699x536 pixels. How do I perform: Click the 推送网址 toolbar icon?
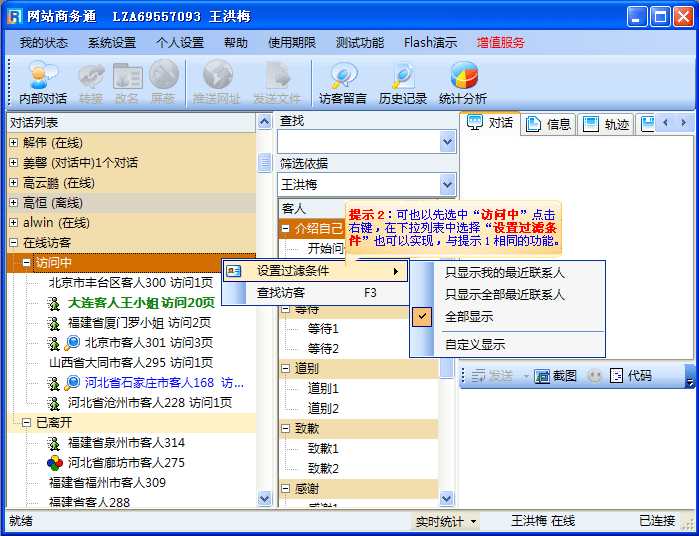coord(217,82)
